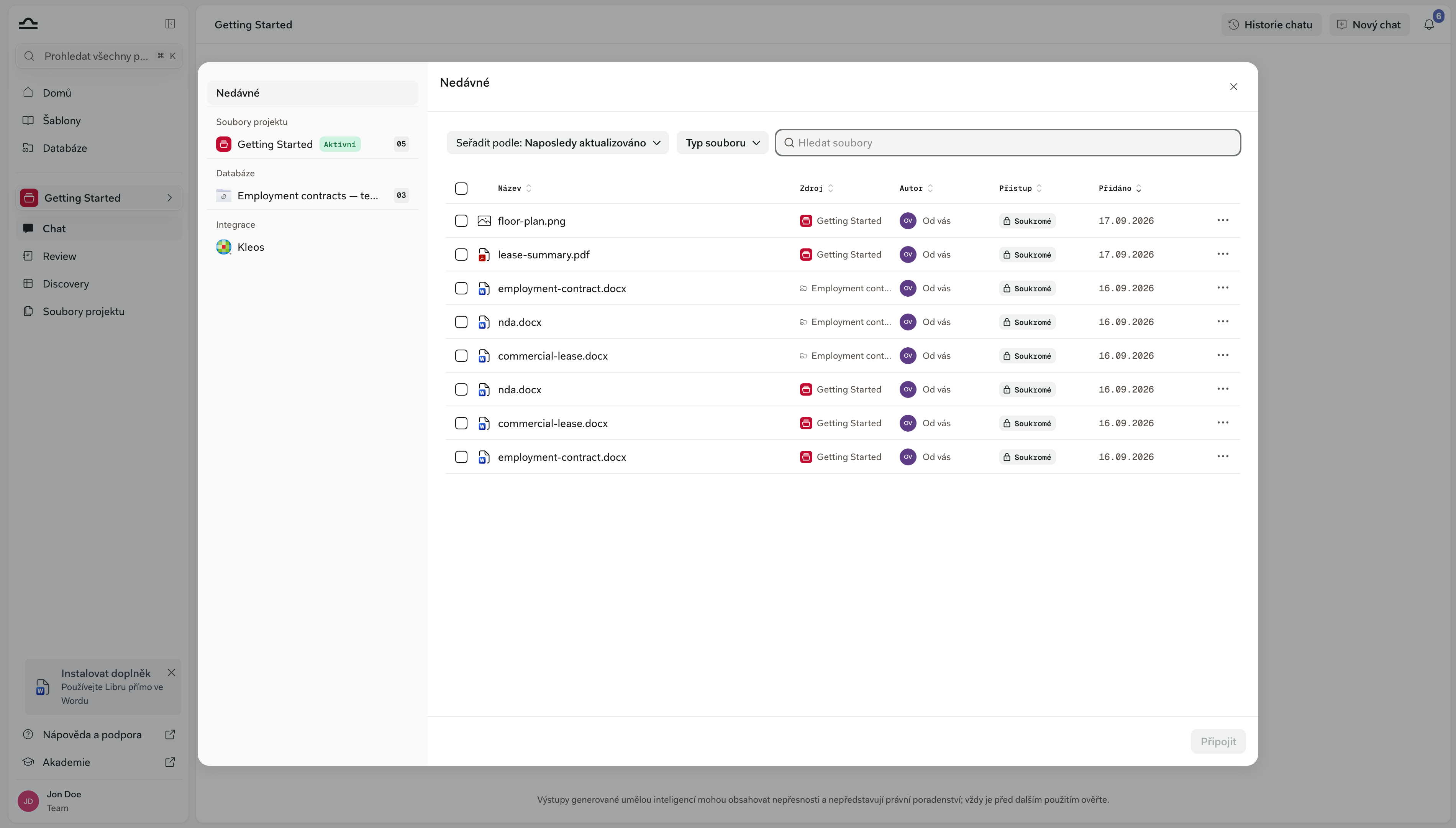Select Employment cont... commercial-lease.docx checkbox
This screenshot has width=1456, height=828.
tap(461, 355)
